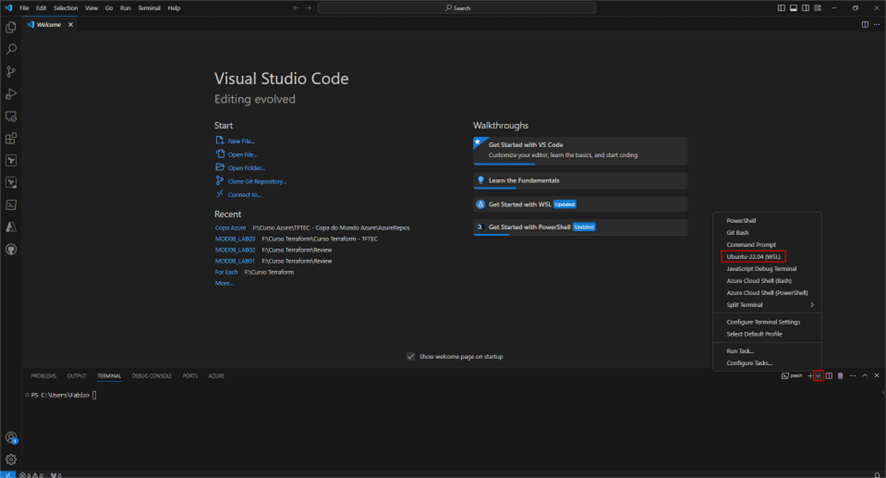
Task: Open the Manage gear icon
Action: pos(11,459)
